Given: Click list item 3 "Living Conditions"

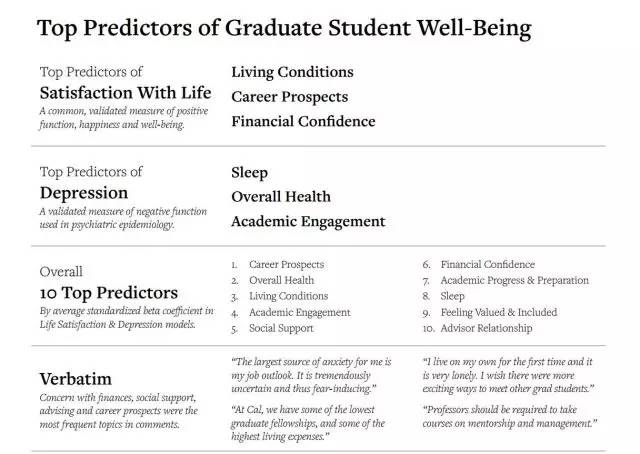Looking at the screenshot, I should point(288,296).
